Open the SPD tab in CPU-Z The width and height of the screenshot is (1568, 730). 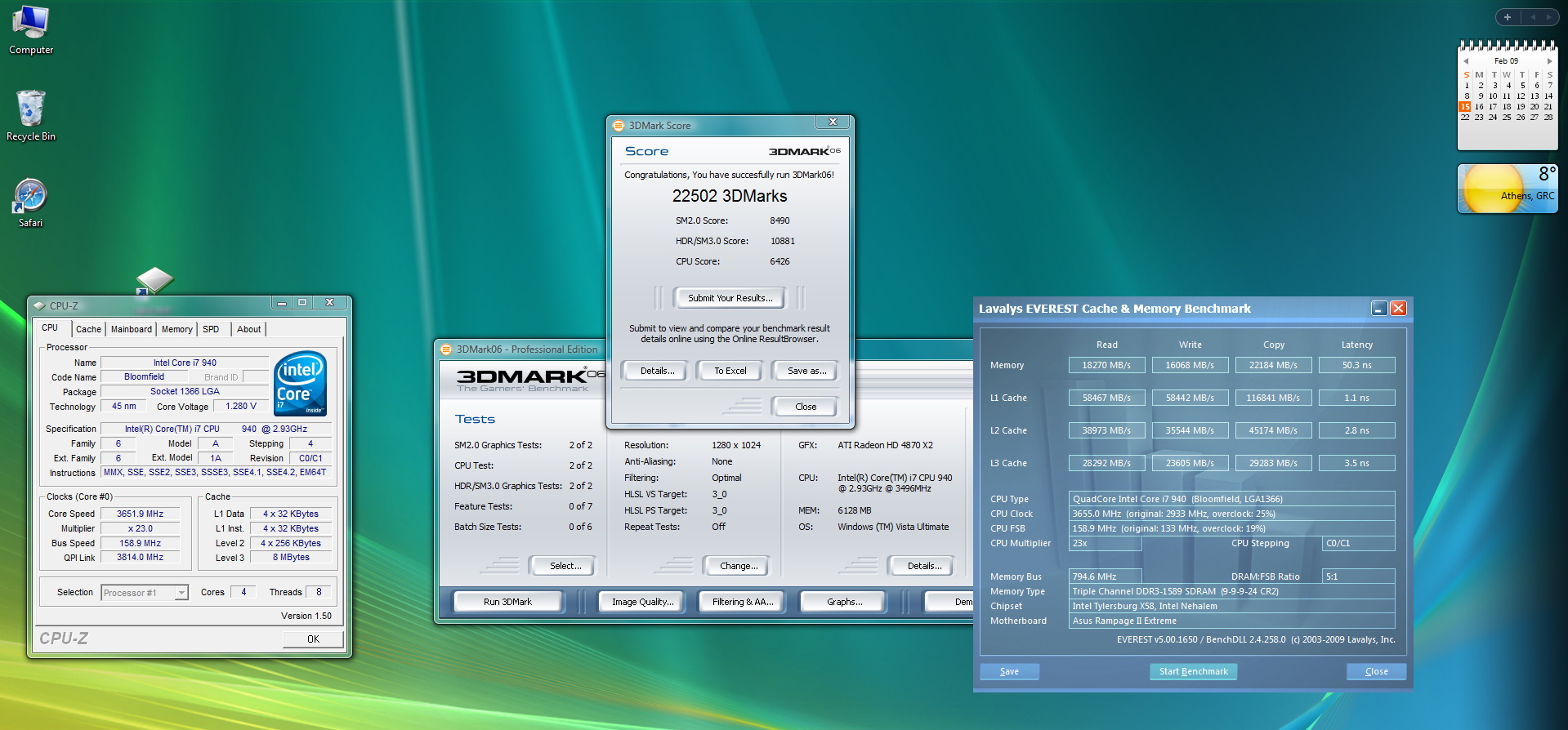(211, 329)
